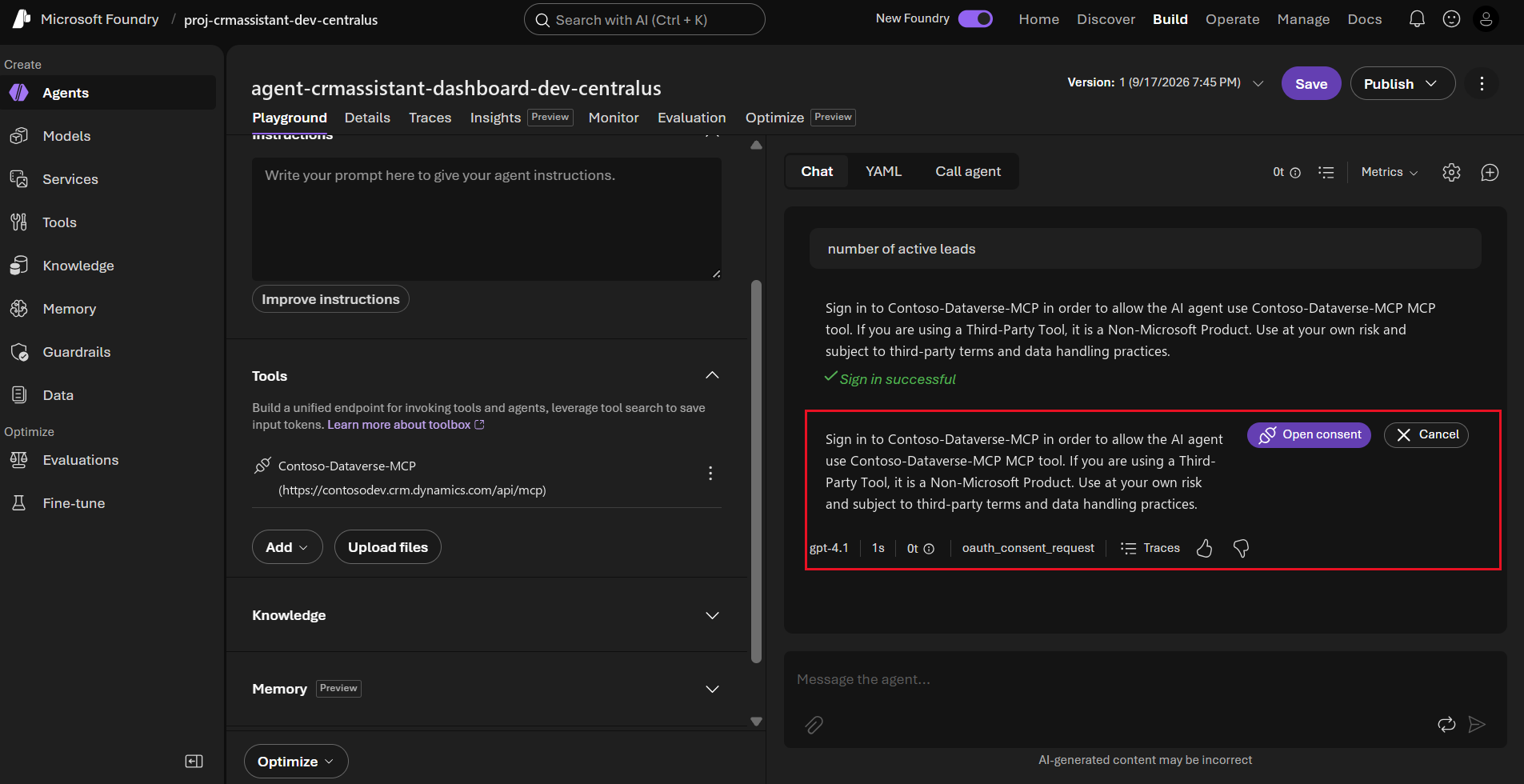Click the Models sidebar icon
Viewport: 1524px width, 784px height.
(x=19, y=136)
